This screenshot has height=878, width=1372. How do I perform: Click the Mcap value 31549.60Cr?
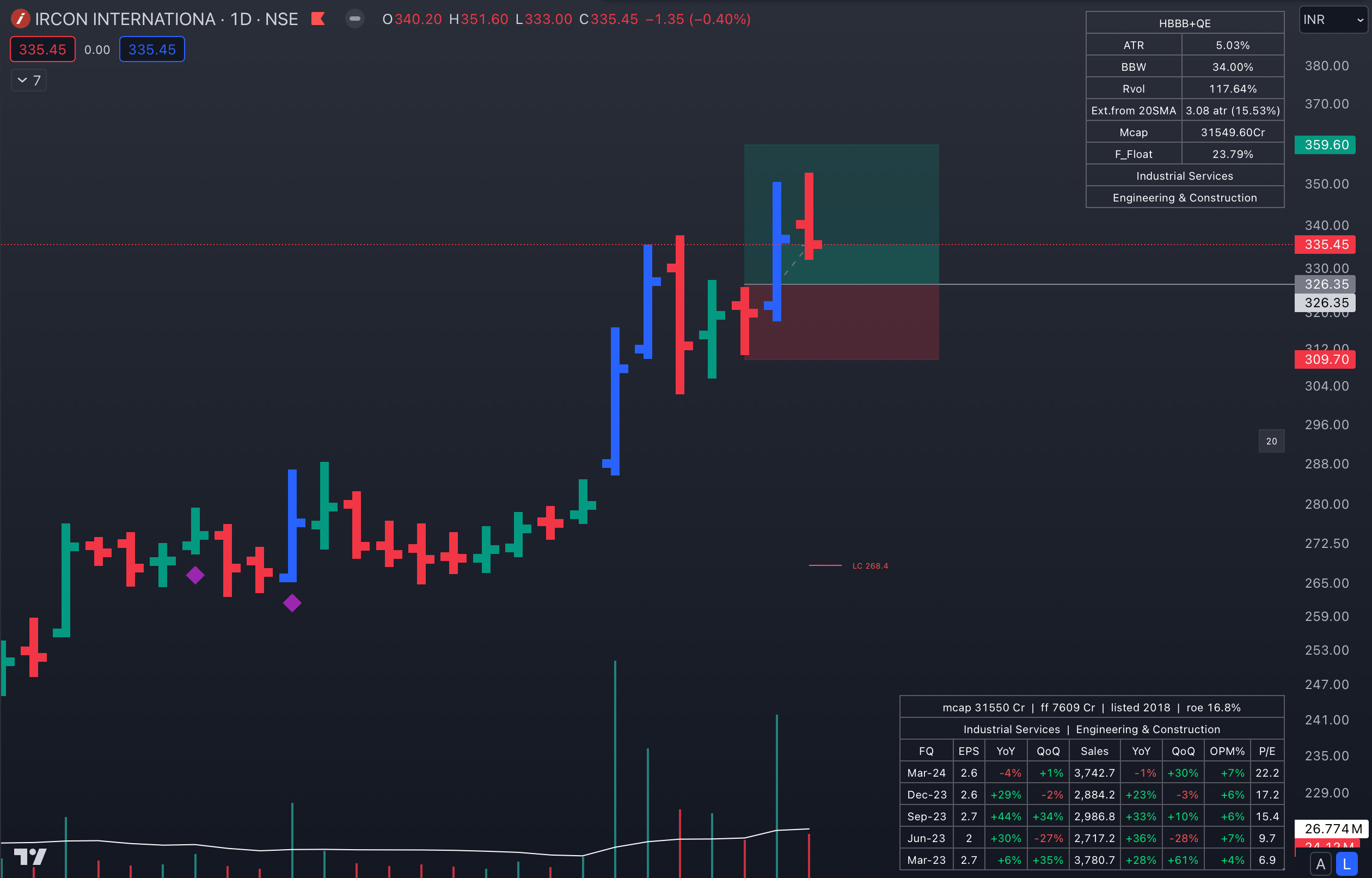tap(1233, 132)
